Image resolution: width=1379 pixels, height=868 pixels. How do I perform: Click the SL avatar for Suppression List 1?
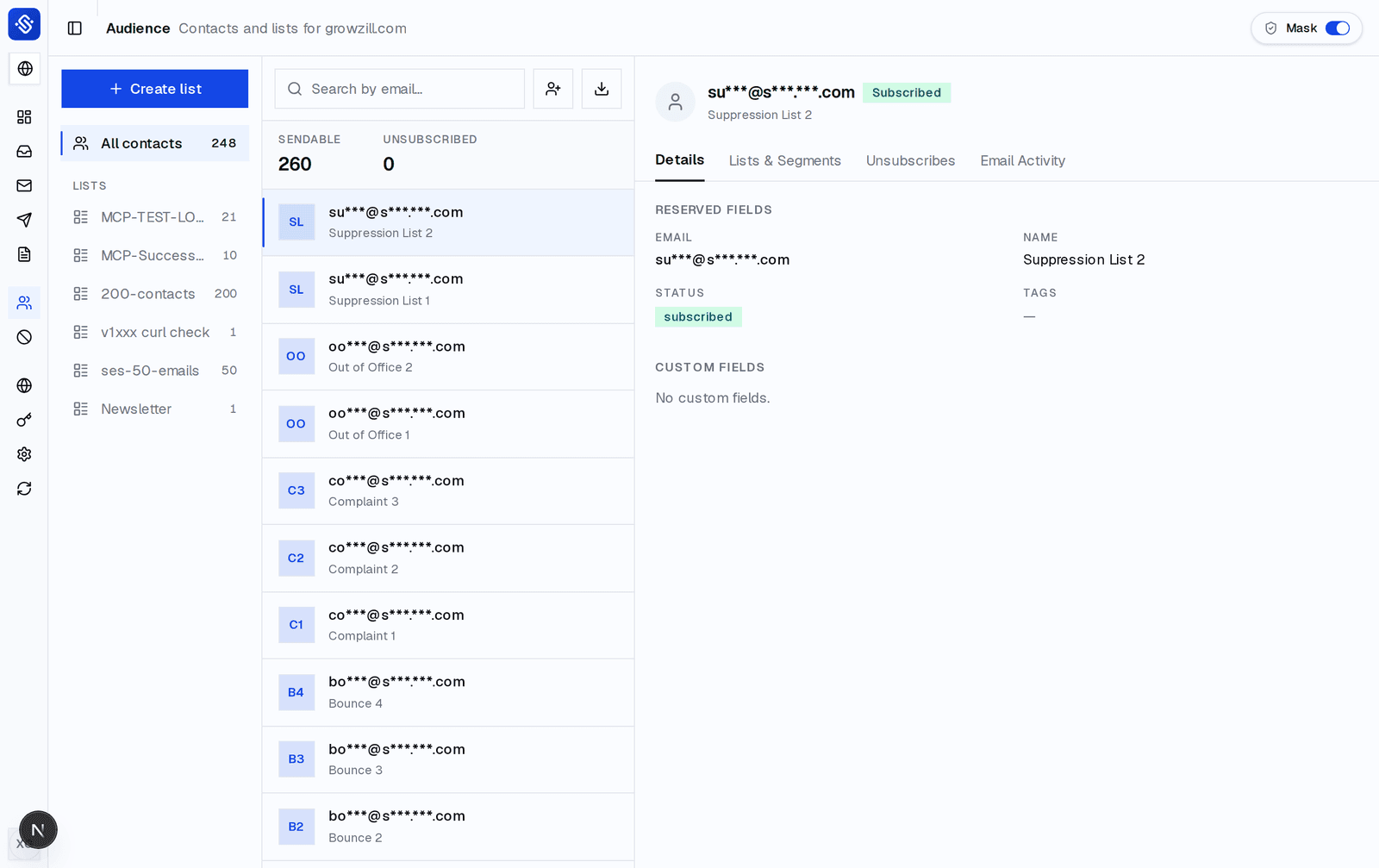tap(296, 290)
